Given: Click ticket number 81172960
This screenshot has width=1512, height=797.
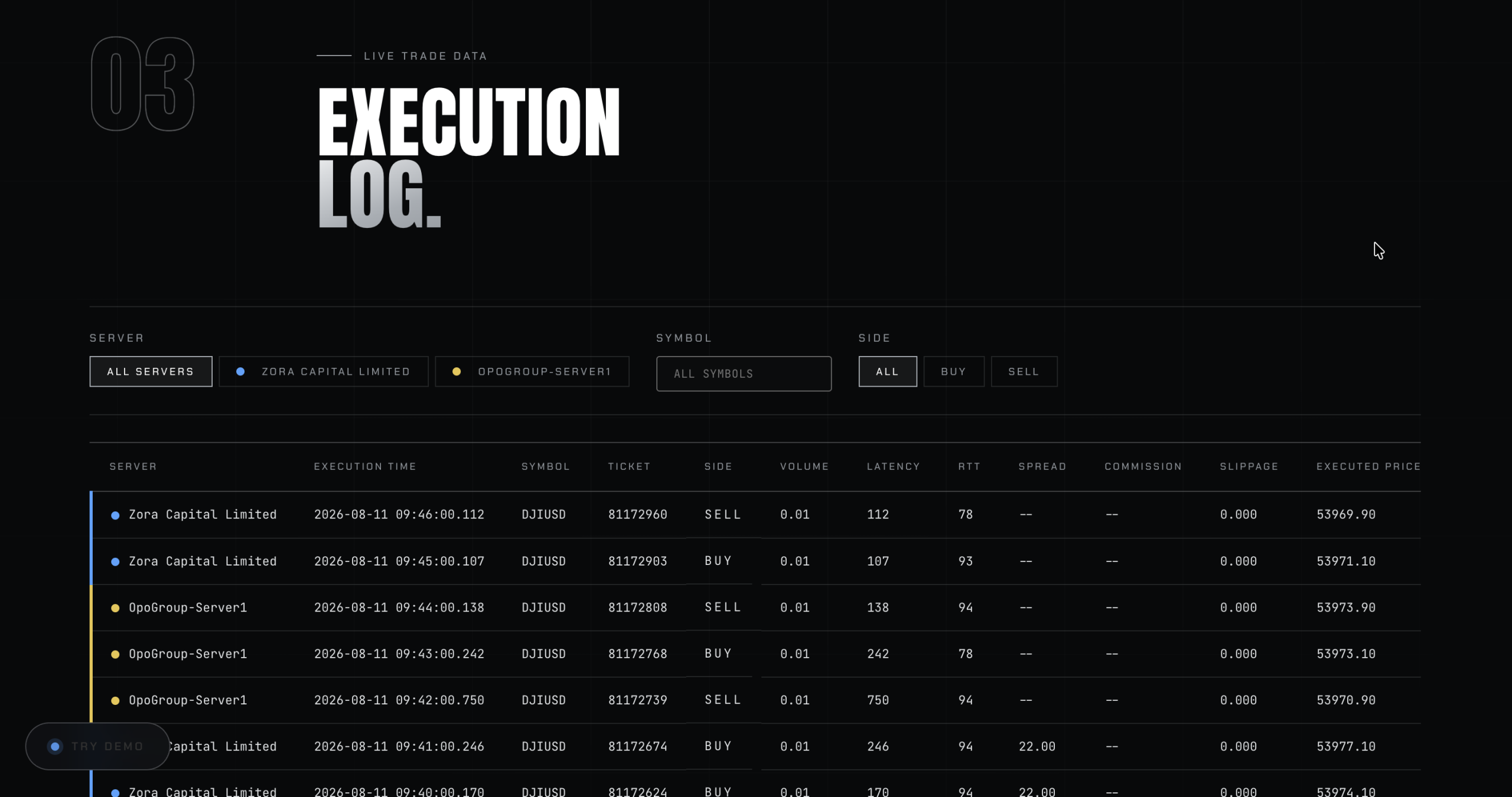Looking at the screenshot, I should [x=638, y=515].
